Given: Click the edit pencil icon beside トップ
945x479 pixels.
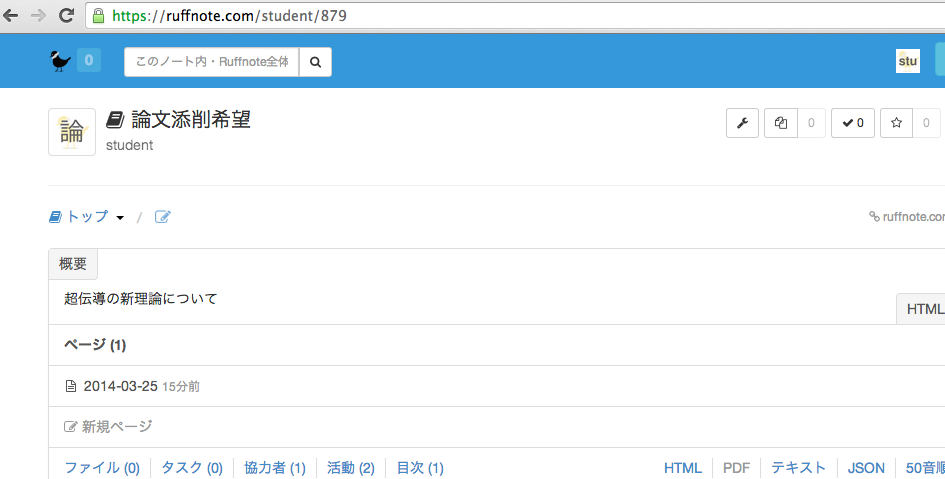Looking at the screenshot, I should pos(162,217).
